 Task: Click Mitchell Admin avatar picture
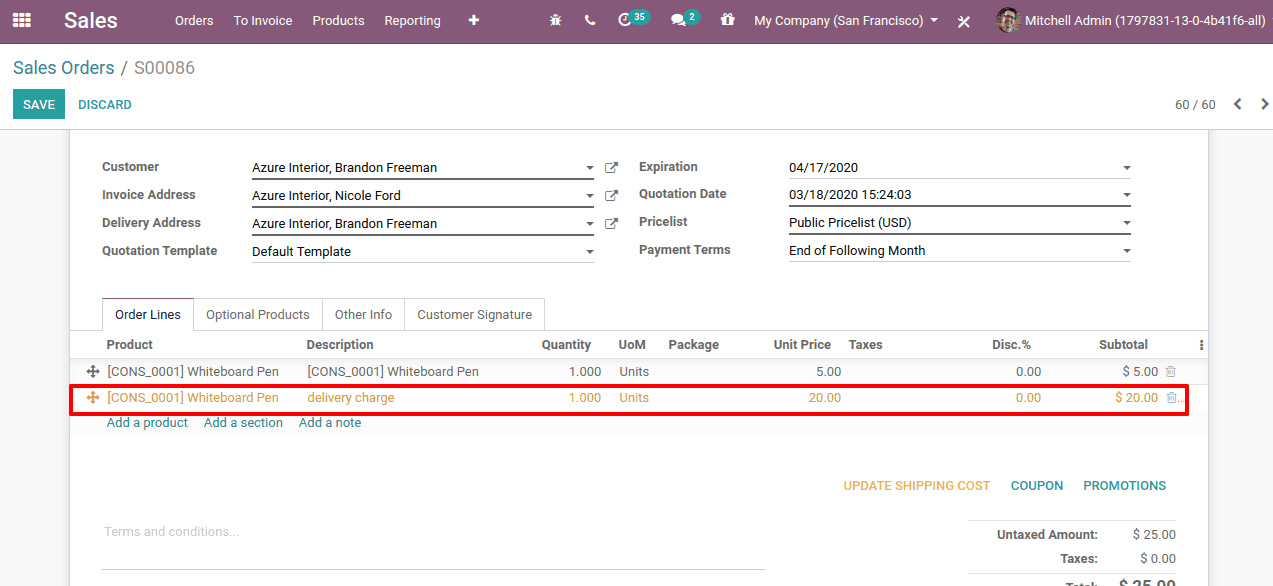(1008, 20)
